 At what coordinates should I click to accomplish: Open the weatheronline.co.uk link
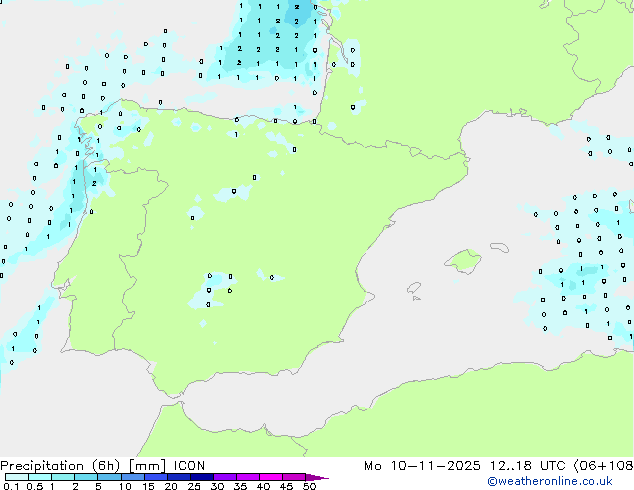pos(550,481)
